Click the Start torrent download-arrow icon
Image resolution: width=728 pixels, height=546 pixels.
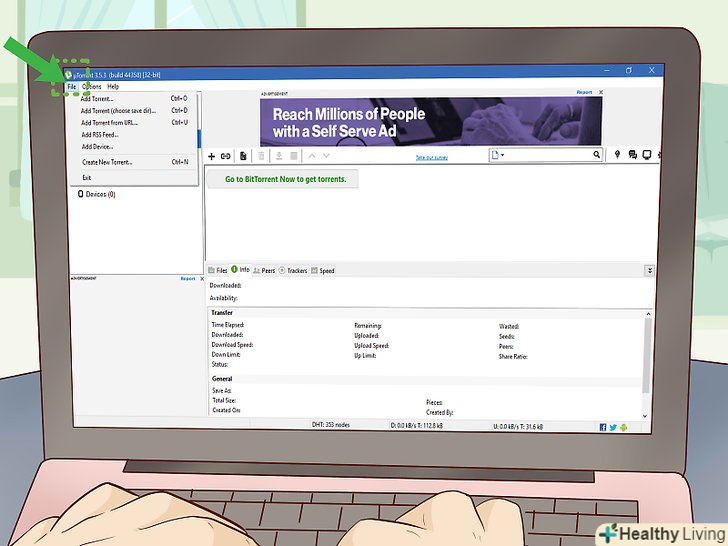tap(279, 156)
